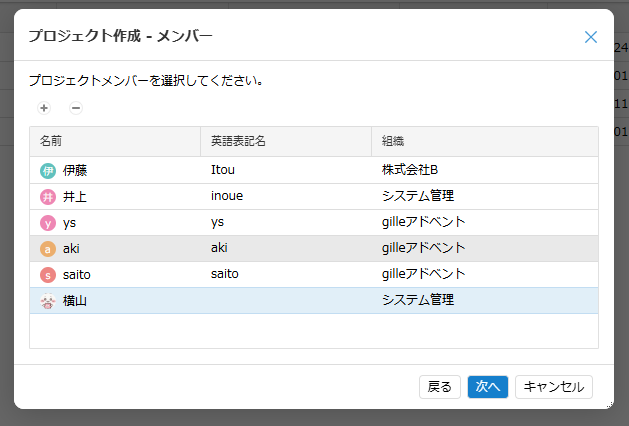Click the plus icon to add a member

[x=44, y=108]
